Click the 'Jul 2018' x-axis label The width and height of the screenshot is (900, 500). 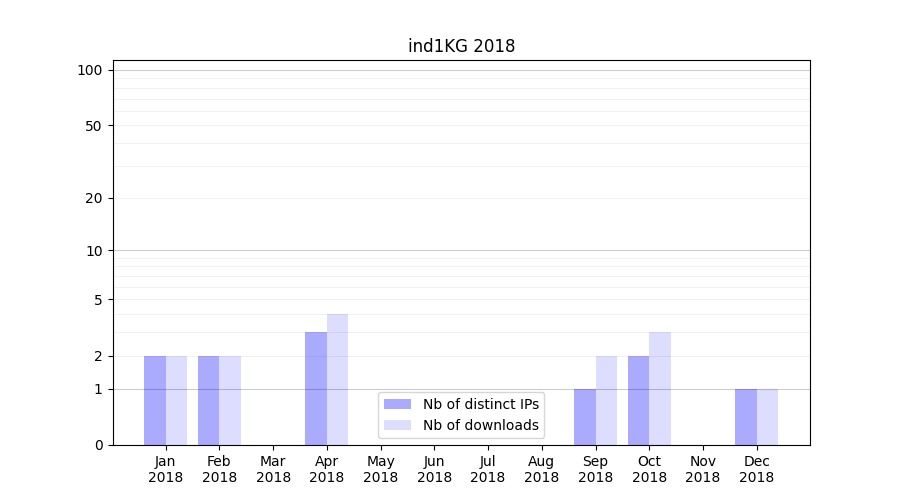[488, 469]
